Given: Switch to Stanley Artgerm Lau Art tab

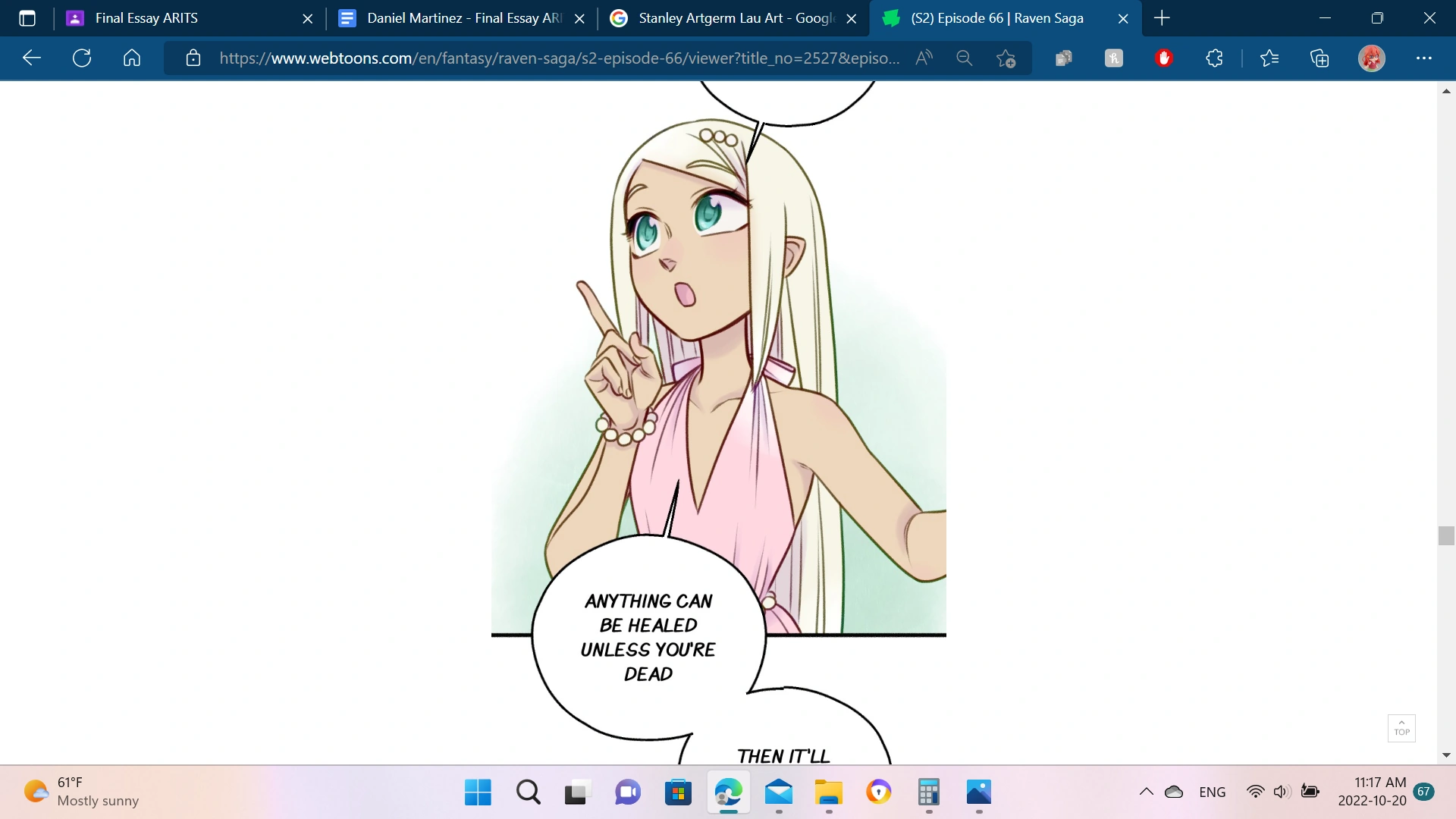Looking at the screenshot, I should pos(736,18).
